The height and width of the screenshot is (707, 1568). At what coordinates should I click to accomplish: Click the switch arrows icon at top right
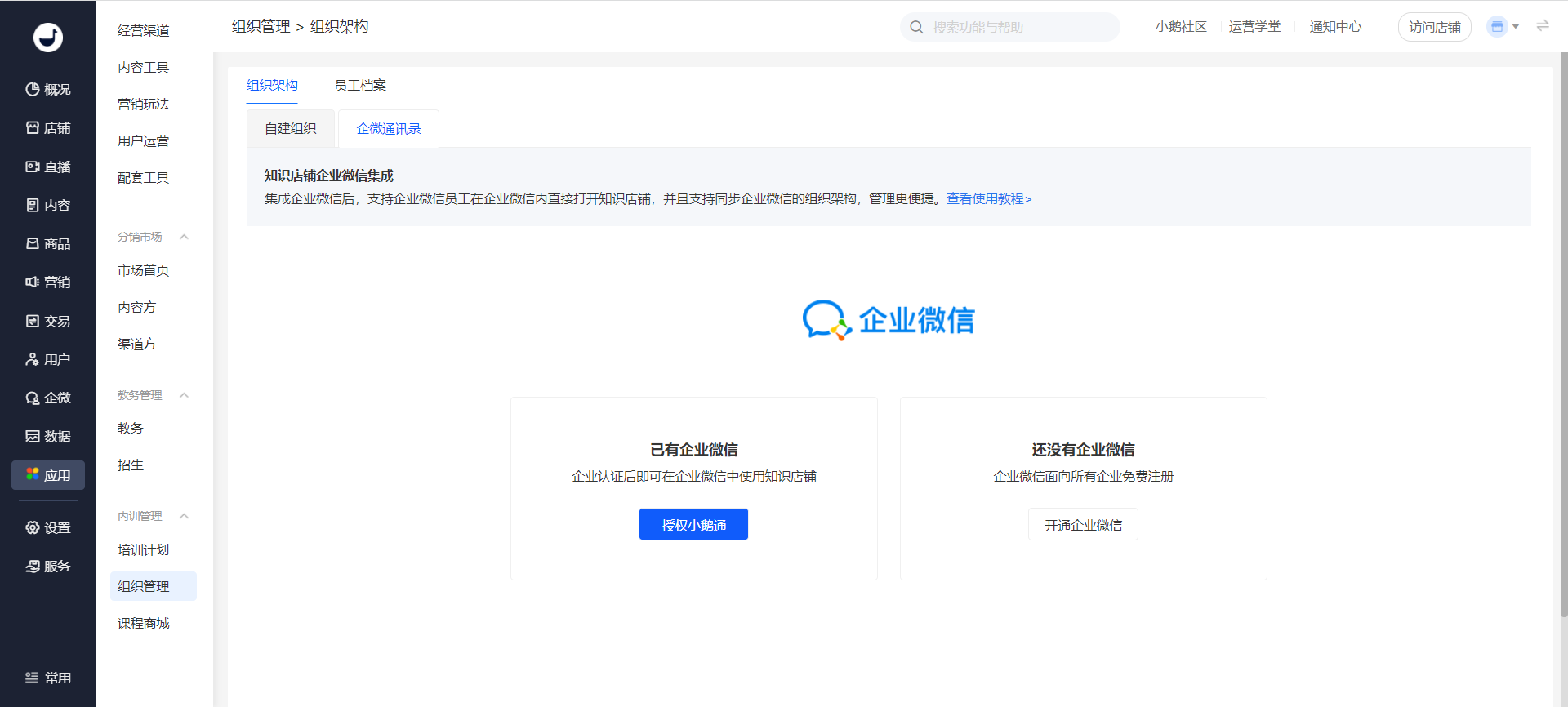pyautogui.click(x=1543, y=26)
